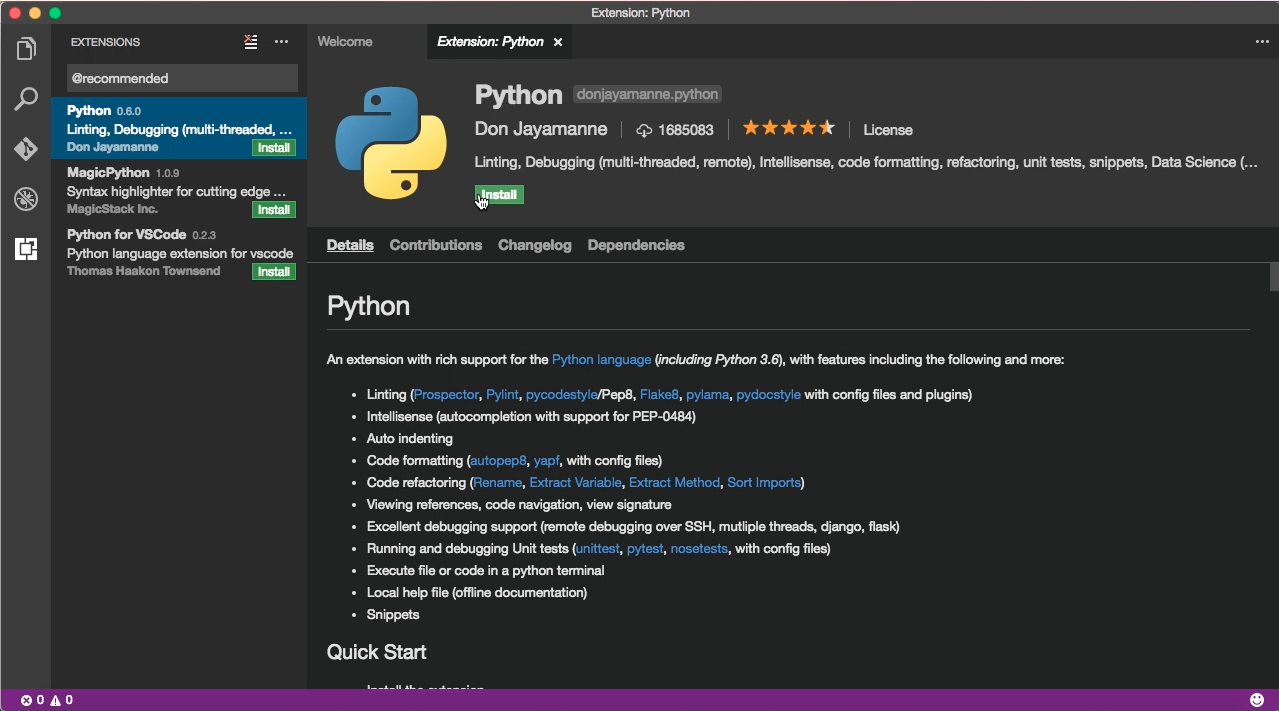This screenshot has height=711, width=1279.
Task: Click the star rating of Python extension
Action: 788,128
